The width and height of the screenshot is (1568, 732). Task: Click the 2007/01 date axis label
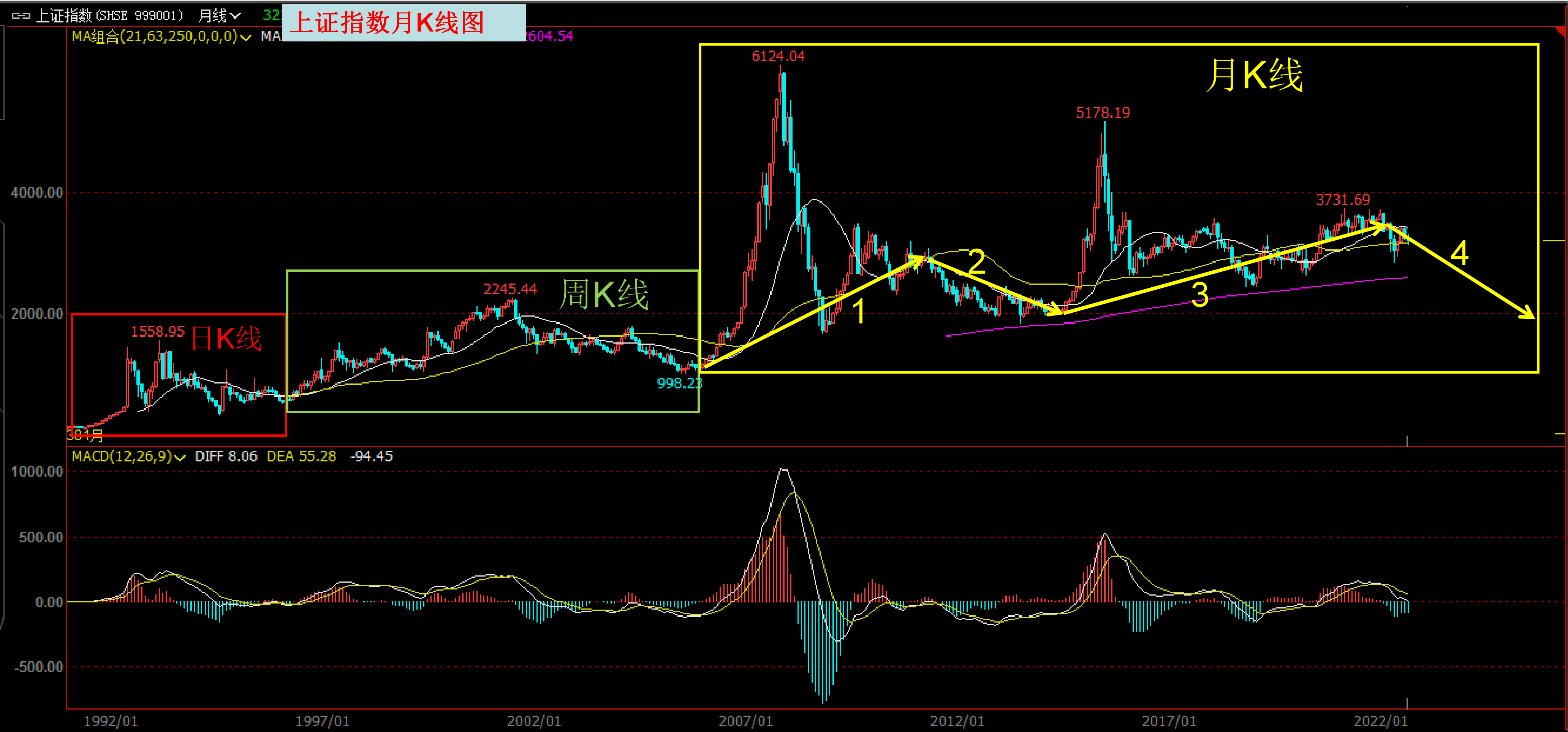[746, 722]
